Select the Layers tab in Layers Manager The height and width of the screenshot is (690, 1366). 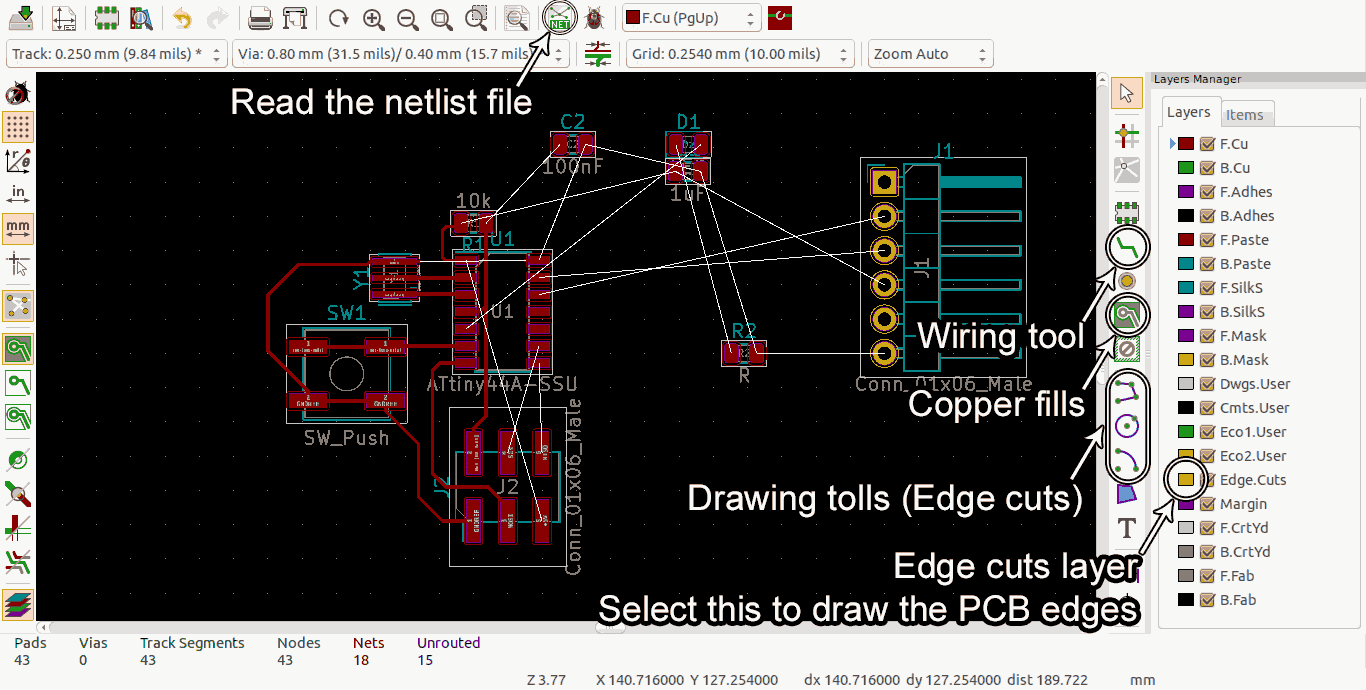point(1190,112)
